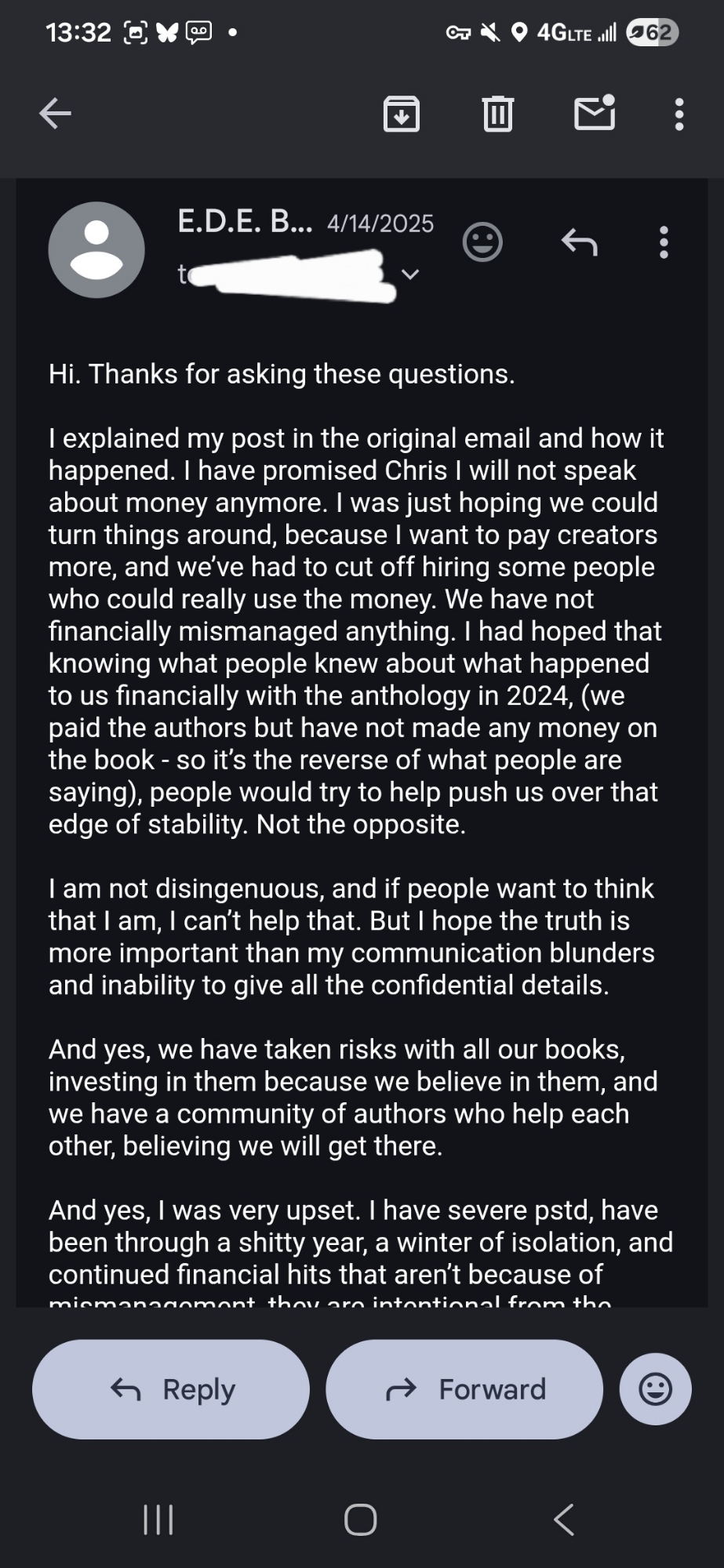Tap the email date 4/14/2025
The width and height of the screenshot is (724, 1568).
click(380, 224)
